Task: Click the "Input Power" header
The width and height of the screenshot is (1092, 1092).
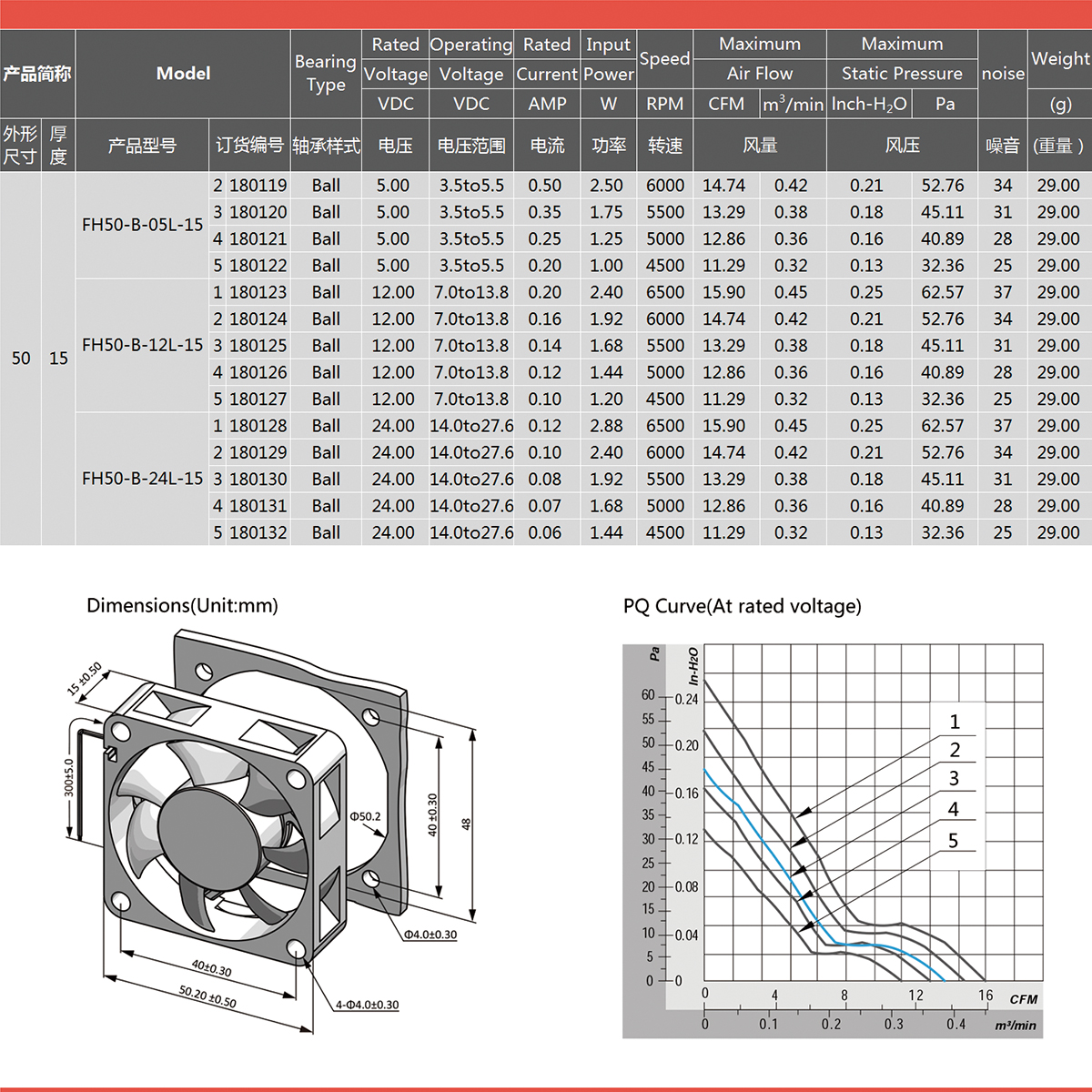Action: click(608, 59)
